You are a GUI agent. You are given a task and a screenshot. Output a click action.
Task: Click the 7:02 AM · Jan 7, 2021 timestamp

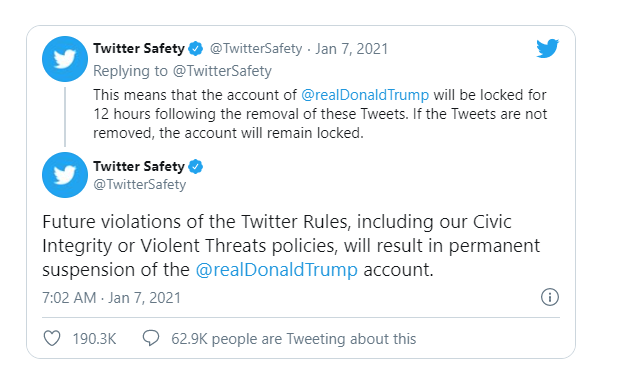click(x=111, y=297)
